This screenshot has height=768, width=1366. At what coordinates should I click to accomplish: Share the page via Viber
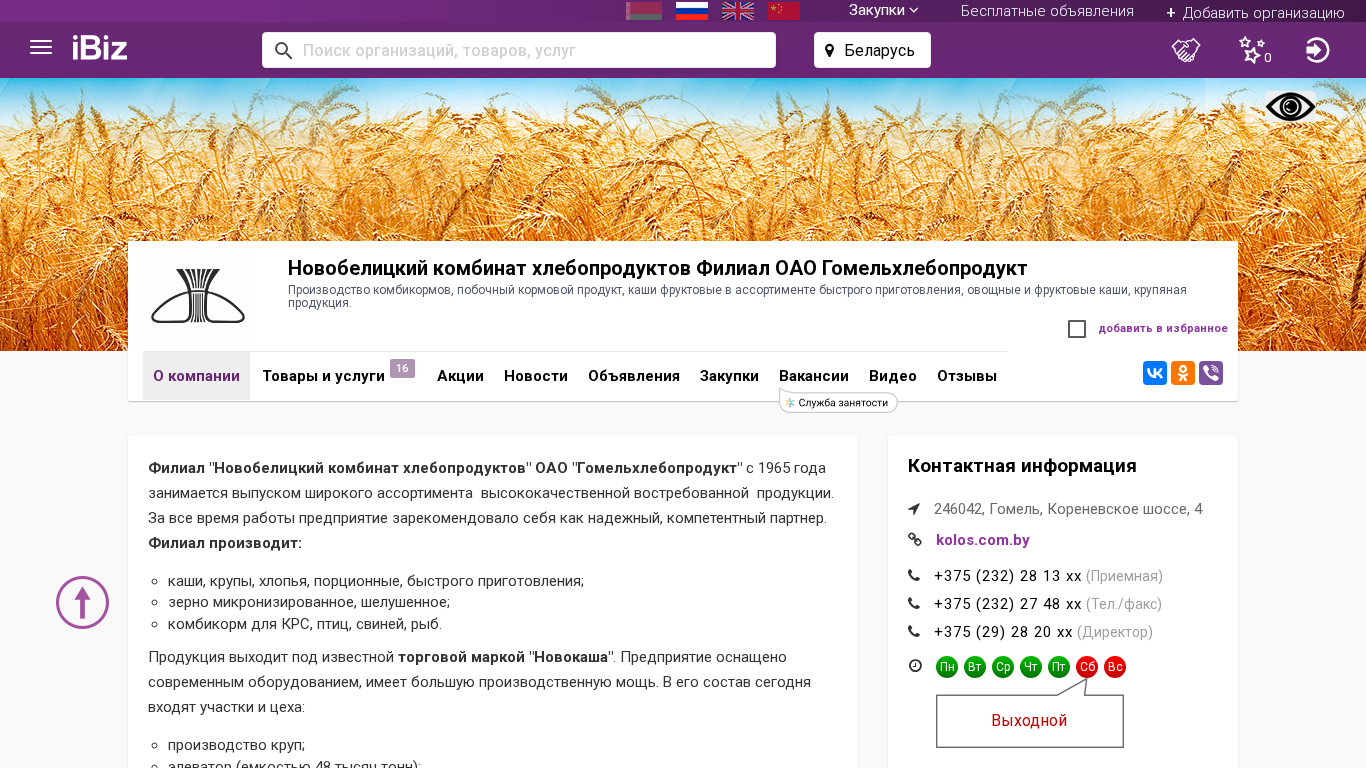coord(1211,373)
